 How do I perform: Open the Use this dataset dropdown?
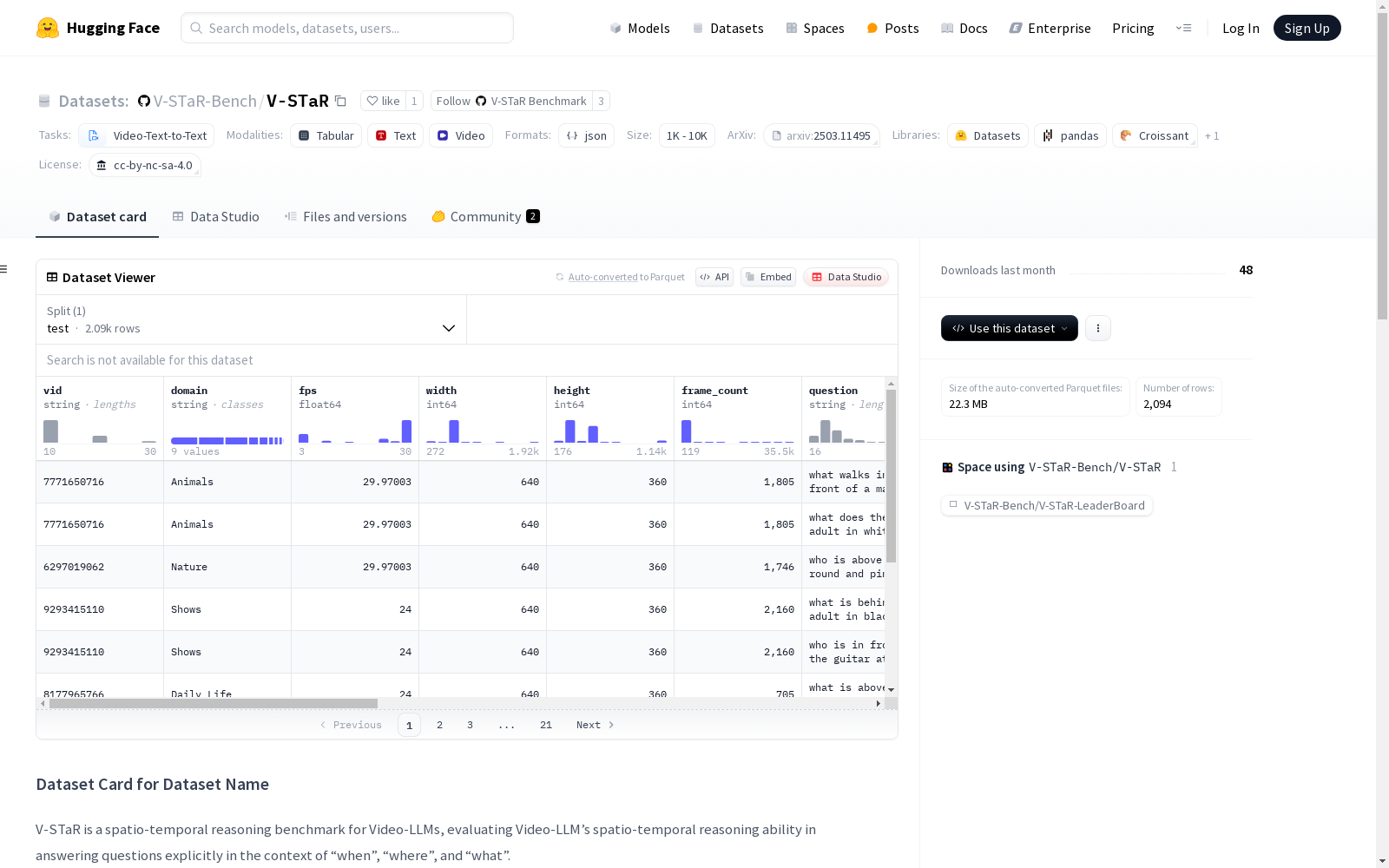(1010, 328)
